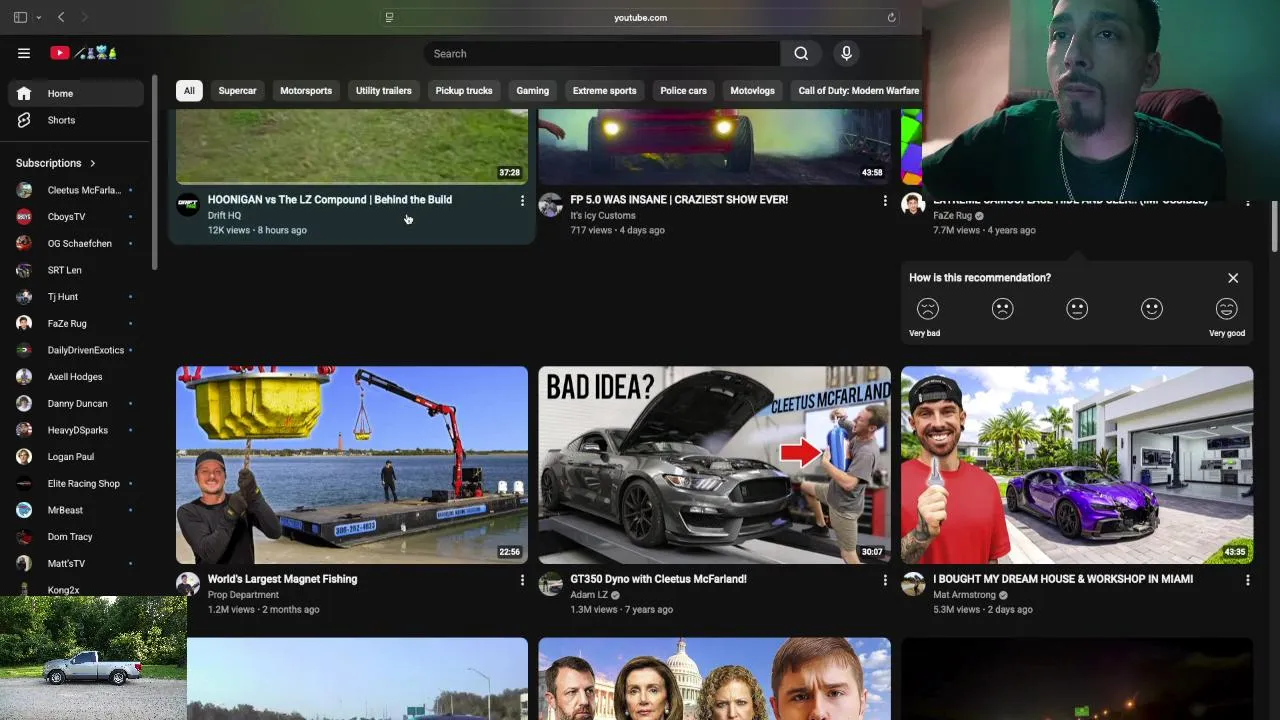Open more options for GT350 Dyno video

[x=885, y=580]
